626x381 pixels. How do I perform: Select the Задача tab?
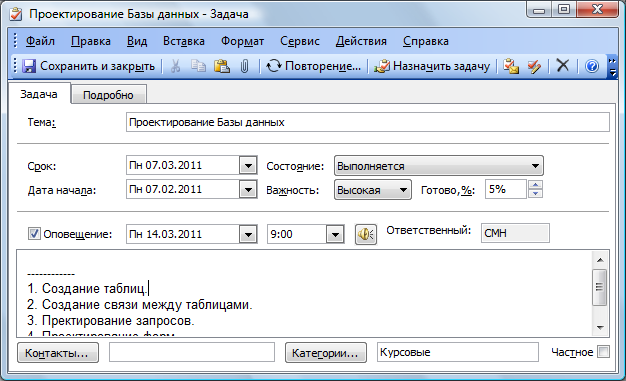39,94
